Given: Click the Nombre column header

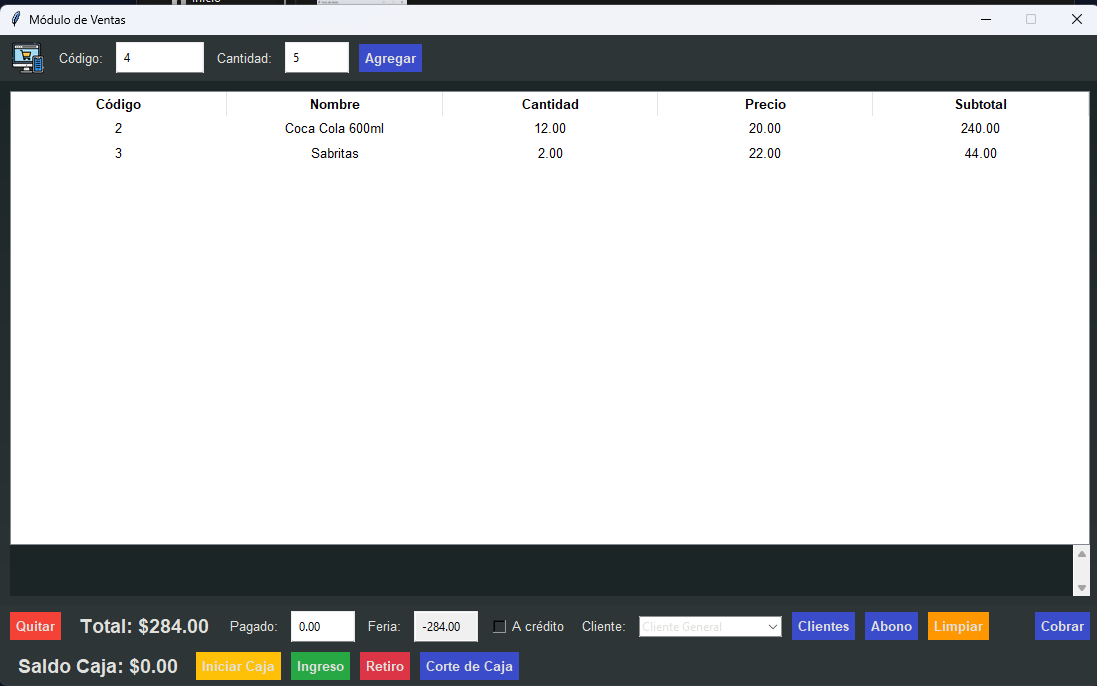Looking at the screenshot, I should [x=334, y=104].
